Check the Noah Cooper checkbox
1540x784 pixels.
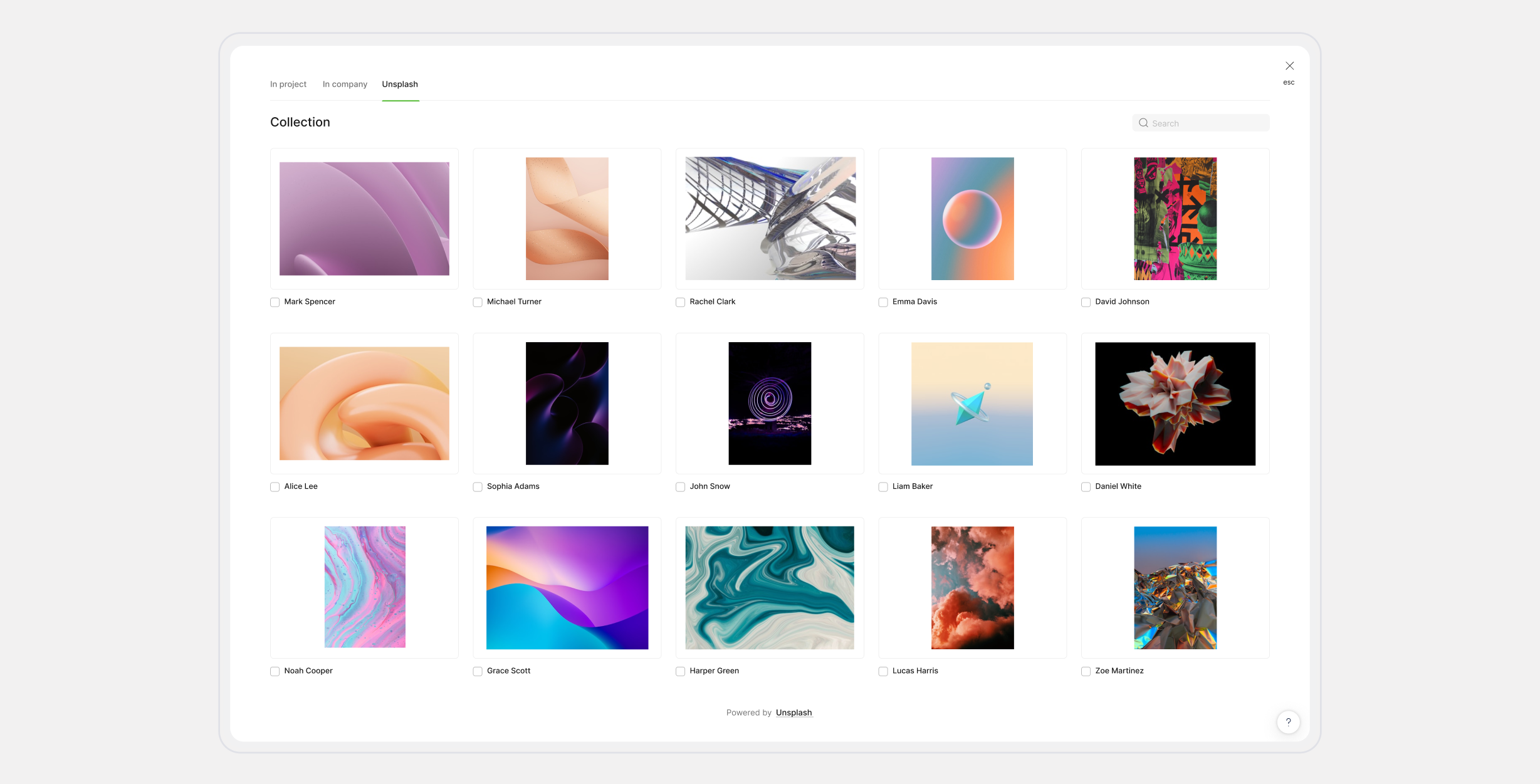pyautogui.click(x=275, y=671)
